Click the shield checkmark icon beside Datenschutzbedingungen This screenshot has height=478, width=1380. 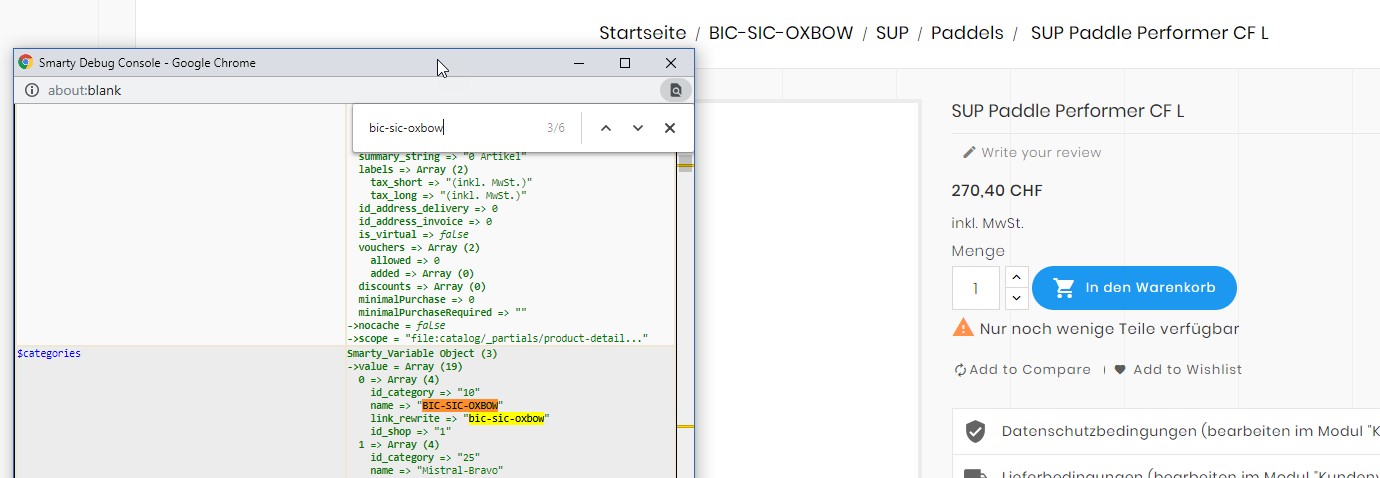pyautogui.click(x=975, y=431)
